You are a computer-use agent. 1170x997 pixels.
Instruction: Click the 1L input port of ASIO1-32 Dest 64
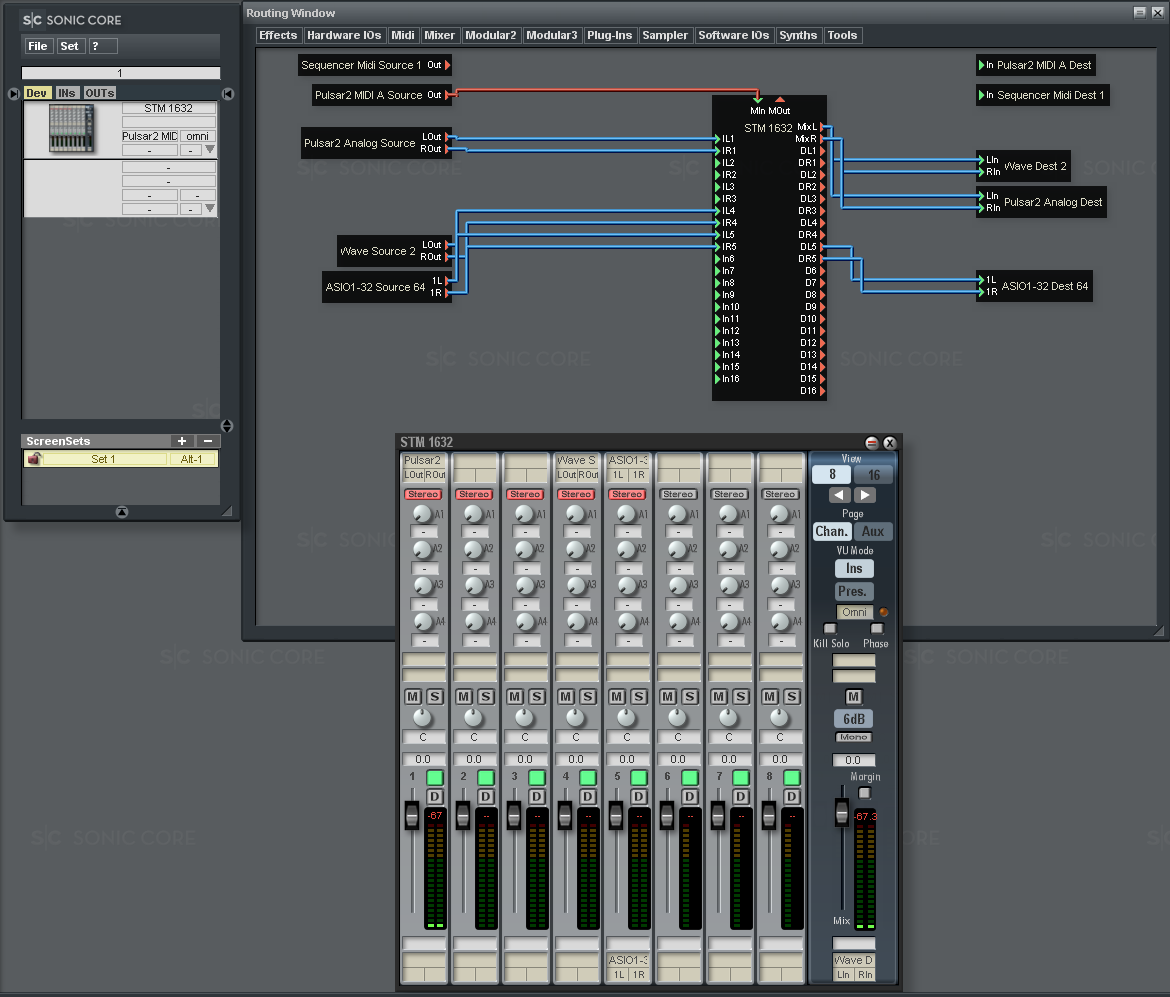pyautogui.click(x=981, y=280)
